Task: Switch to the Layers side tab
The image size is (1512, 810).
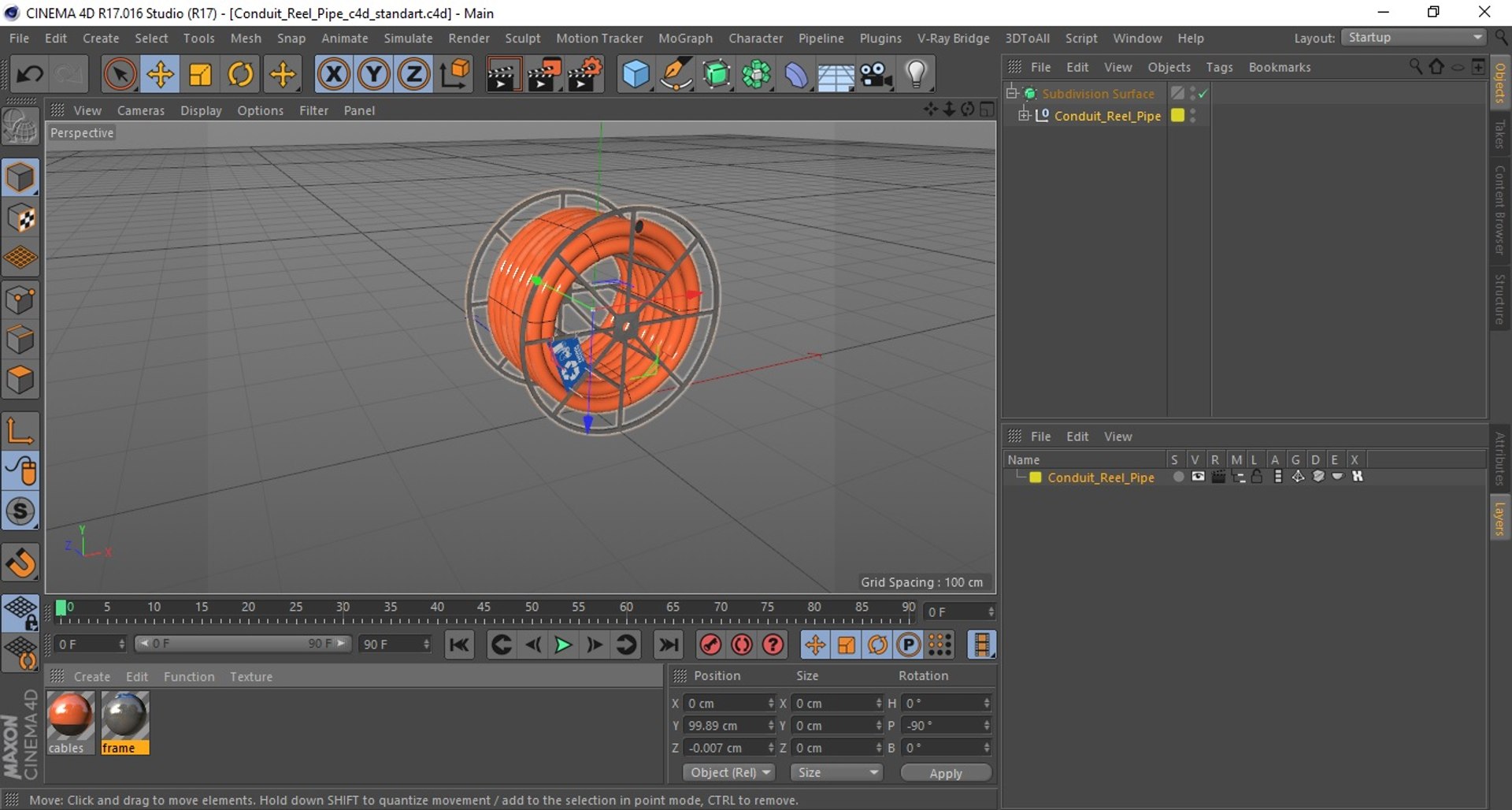Action: click(x=1500, y=518)
